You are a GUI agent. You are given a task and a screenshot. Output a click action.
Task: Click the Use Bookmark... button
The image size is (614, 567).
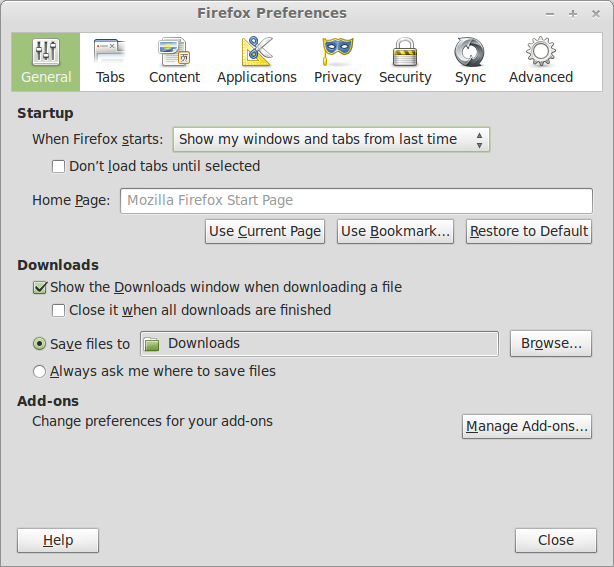point(395,231)
